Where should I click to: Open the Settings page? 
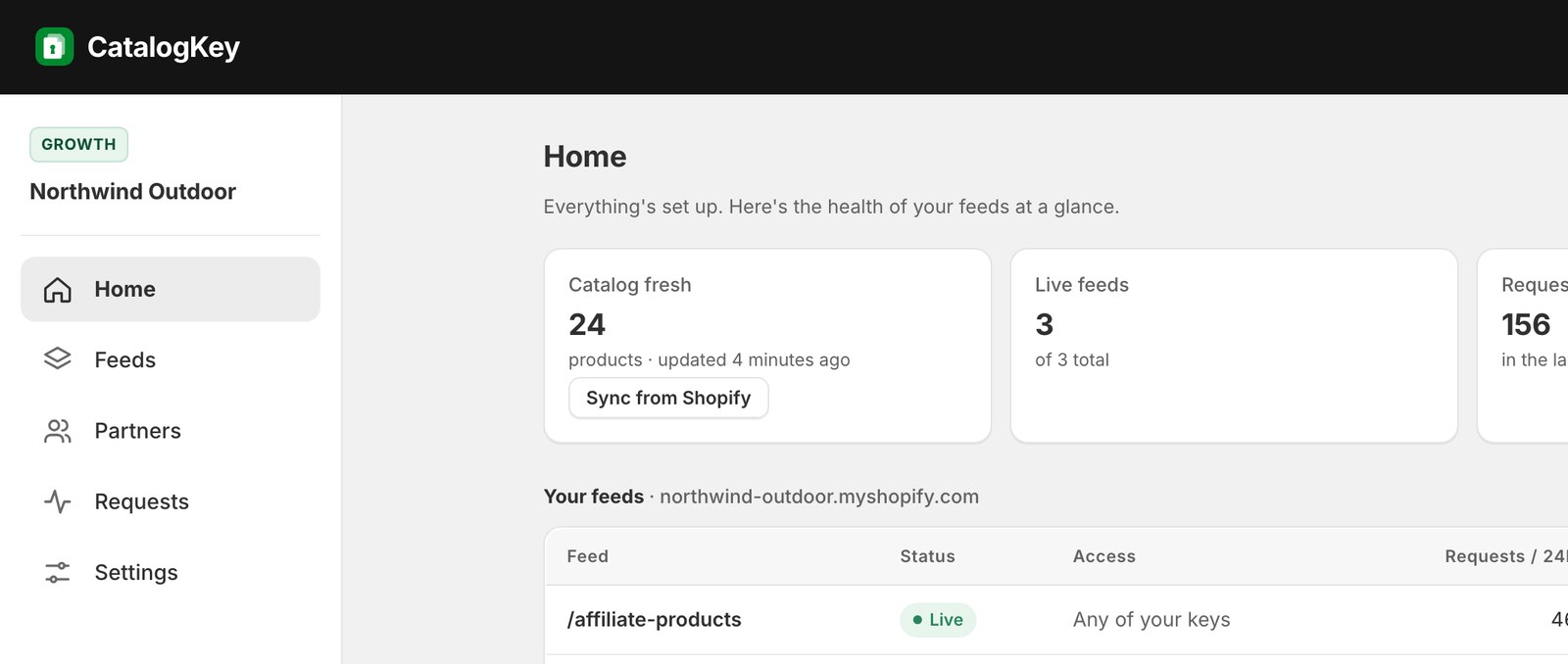[171, 572]
